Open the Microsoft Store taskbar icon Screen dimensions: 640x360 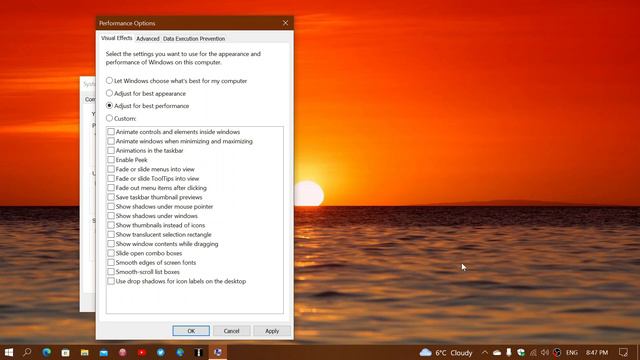[x=65, y=352]
